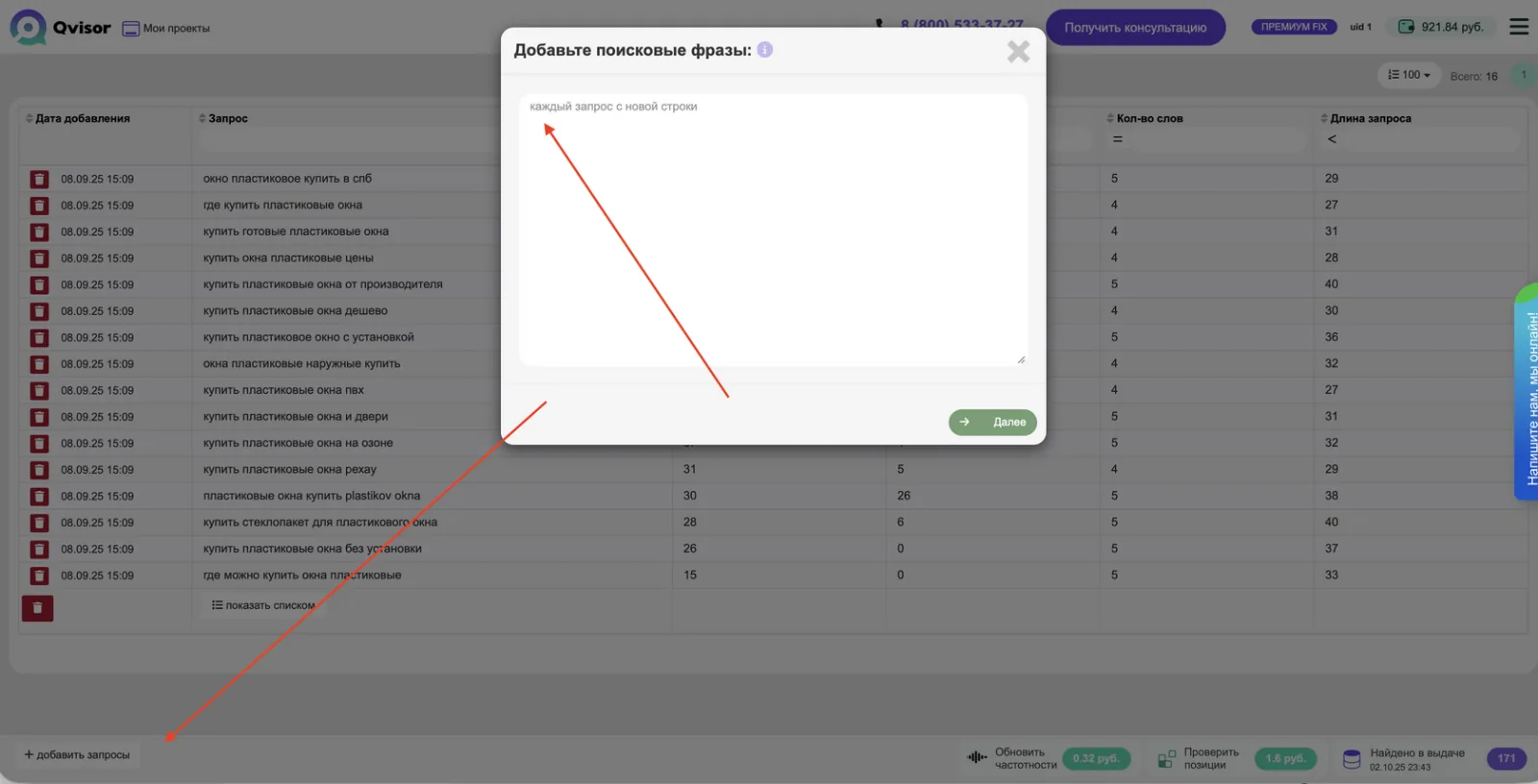Click the Найдено в выдаче database icon
Screen dimensions: 1538x784
pyautogui.click(x=1352, y=759)
